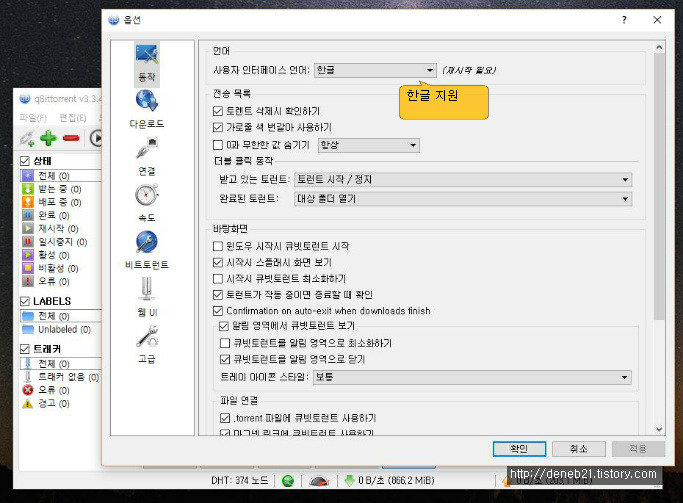683x503 pixels.
Task: Click the add torrent link icon in qBittorrent toolbar
Action: [27, 138]
